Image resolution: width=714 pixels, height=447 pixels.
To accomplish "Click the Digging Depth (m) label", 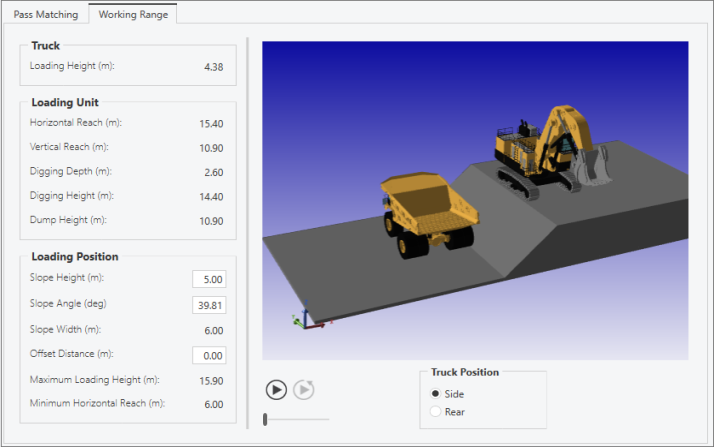I will tap(71, 171).
